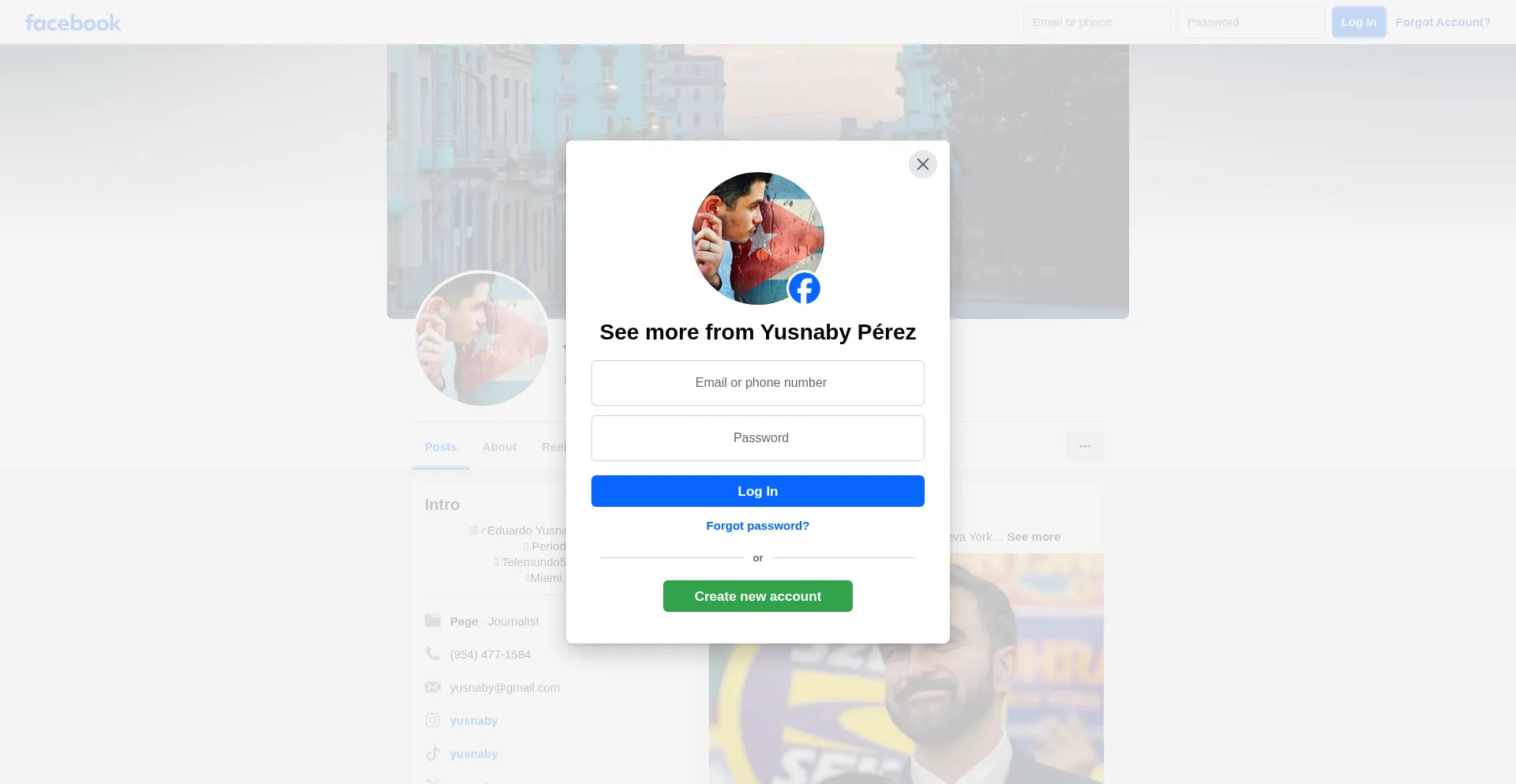Focus the Email or phone number field
This screenshot has width=1516, height=784.
point(758,383)
